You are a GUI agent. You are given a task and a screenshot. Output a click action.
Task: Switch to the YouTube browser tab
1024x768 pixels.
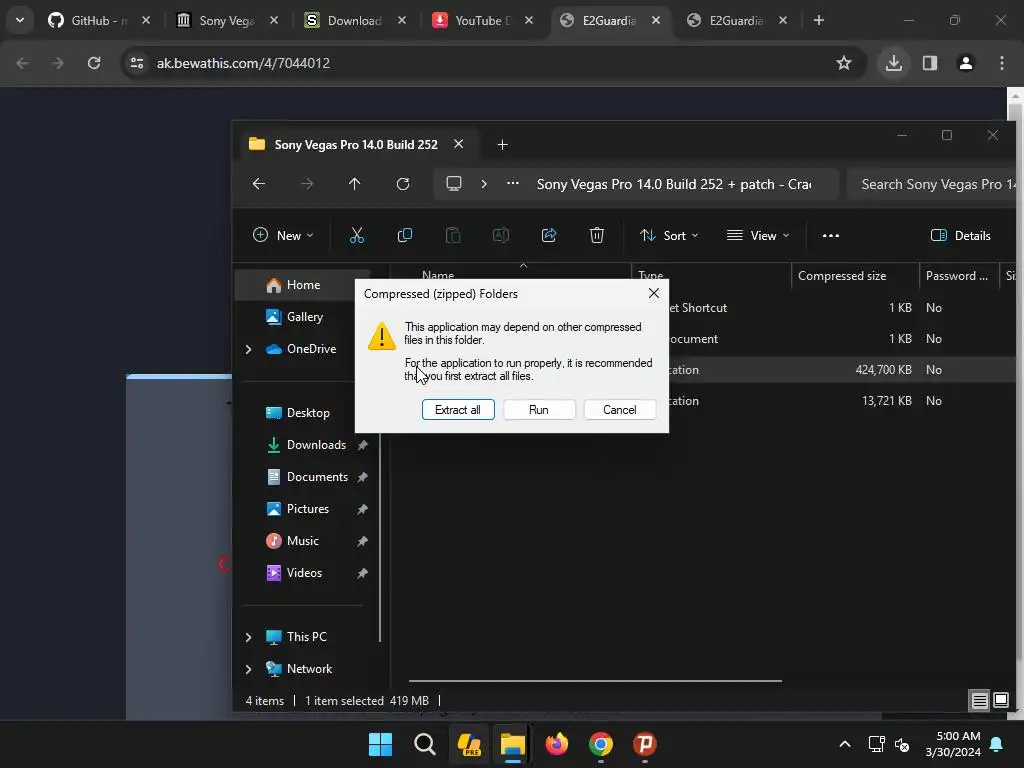(483, 20)
